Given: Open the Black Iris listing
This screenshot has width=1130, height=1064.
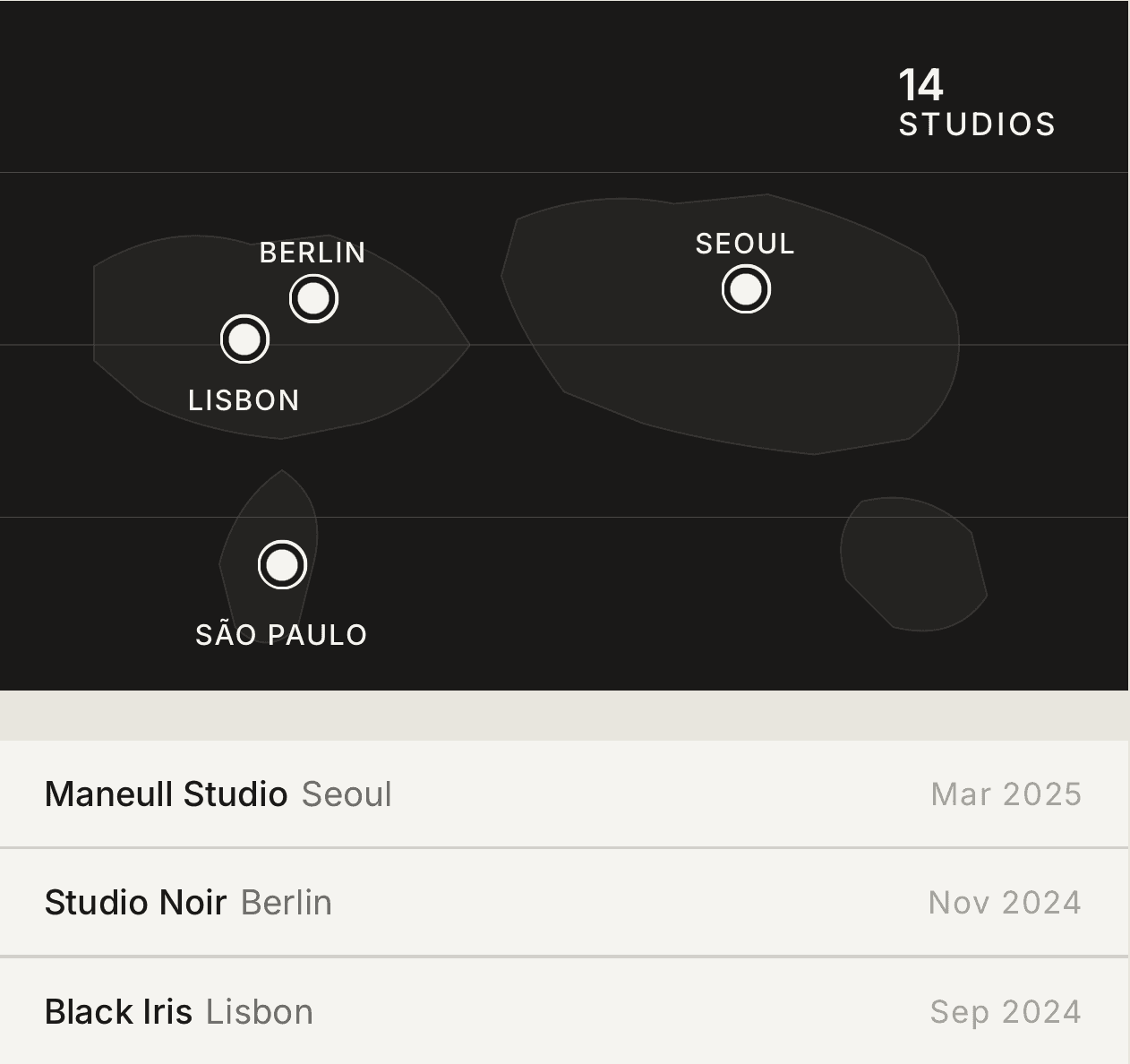Looking at the screenshot, I should 118,1012.
